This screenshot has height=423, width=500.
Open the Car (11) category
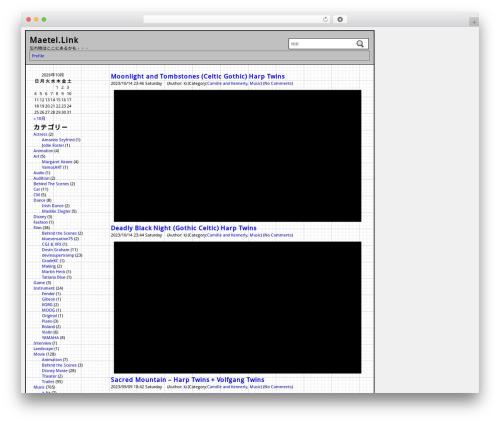[x=37, y=189]
